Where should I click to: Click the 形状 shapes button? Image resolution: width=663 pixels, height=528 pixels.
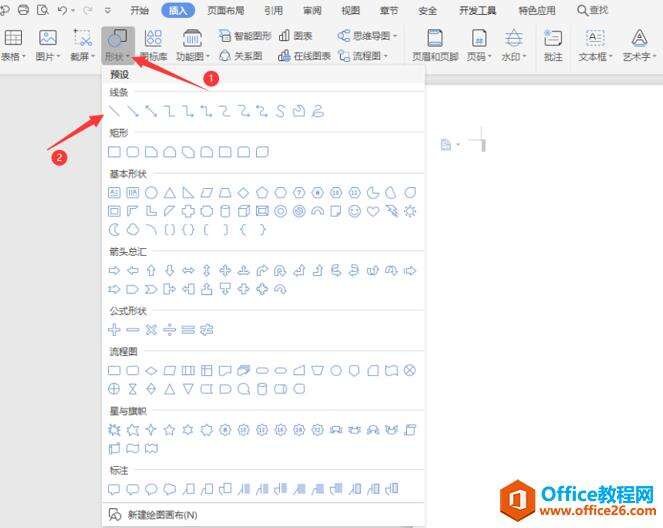pos(118,45)
